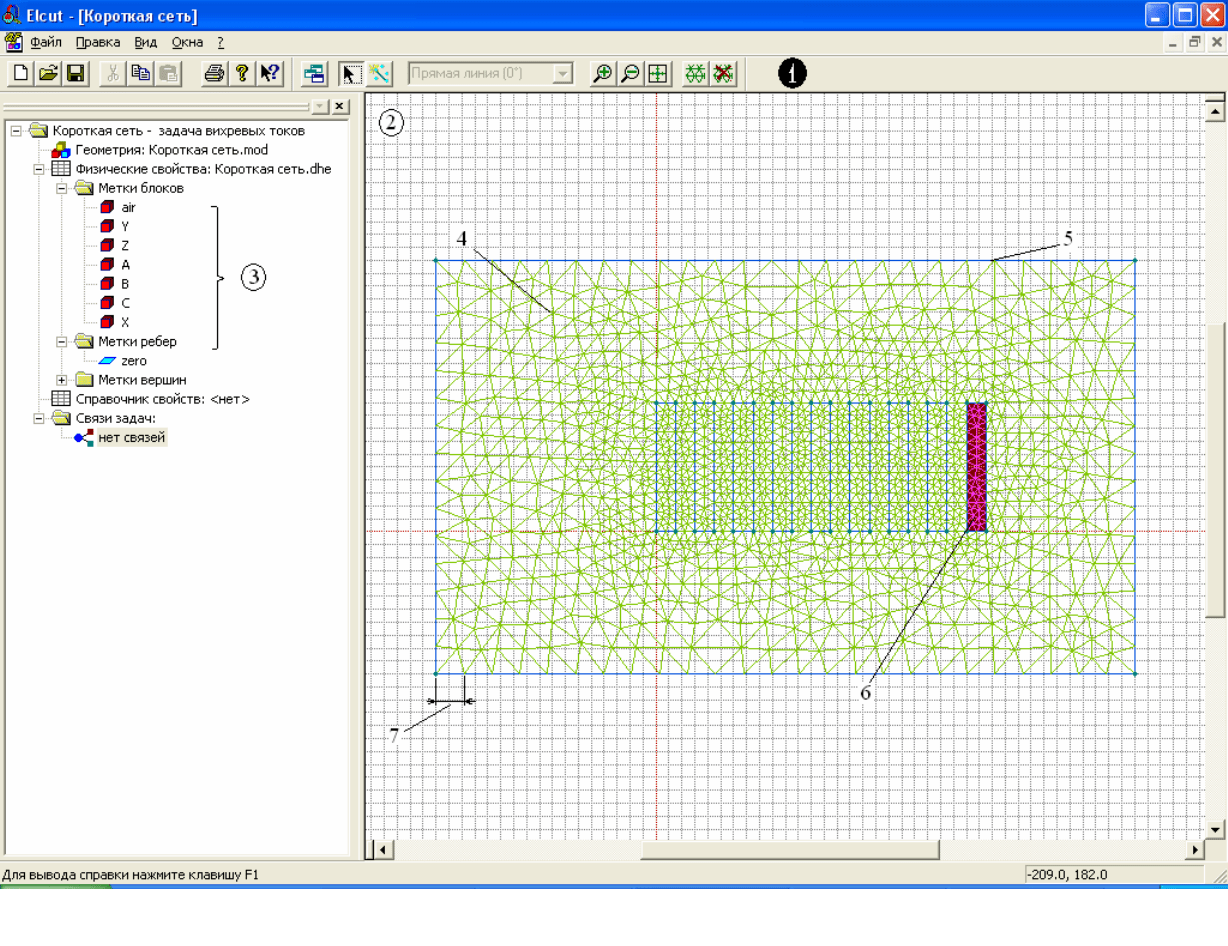Image resolution: width=1228 pixels, height=946 pixels.
Task: Click the magenta-filled block in the model
Action: click(976, 467)
